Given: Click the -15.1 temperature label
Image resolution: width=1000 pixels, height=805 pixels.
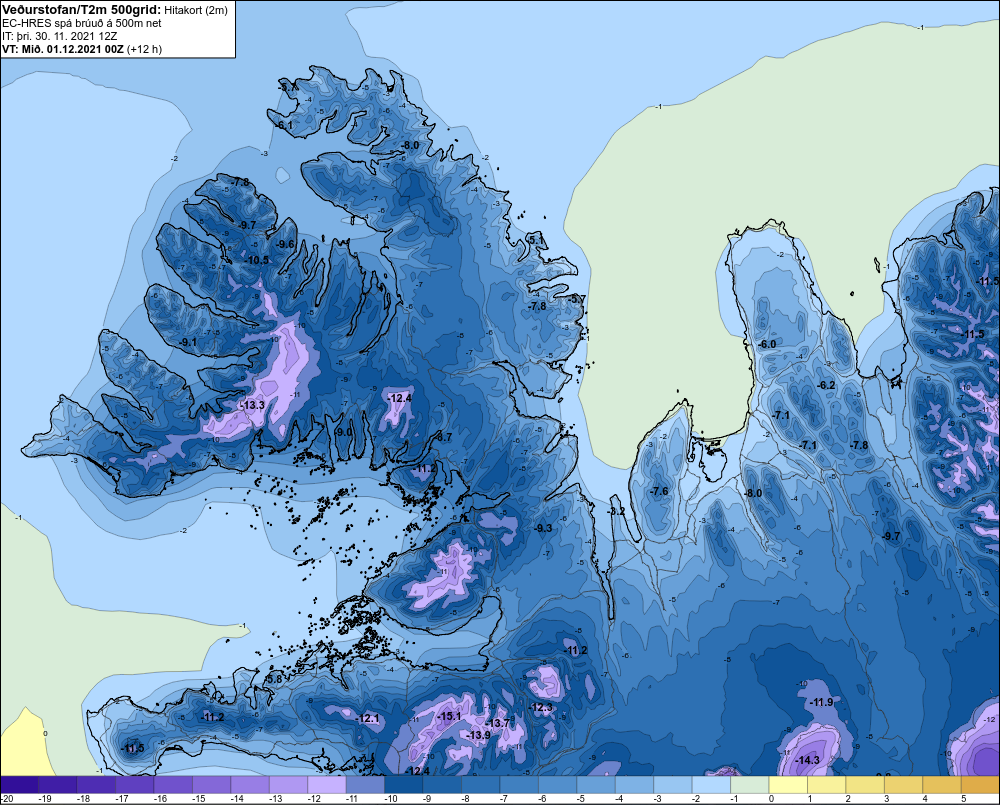Looking at the screenshot, I should tap(449, 716).
